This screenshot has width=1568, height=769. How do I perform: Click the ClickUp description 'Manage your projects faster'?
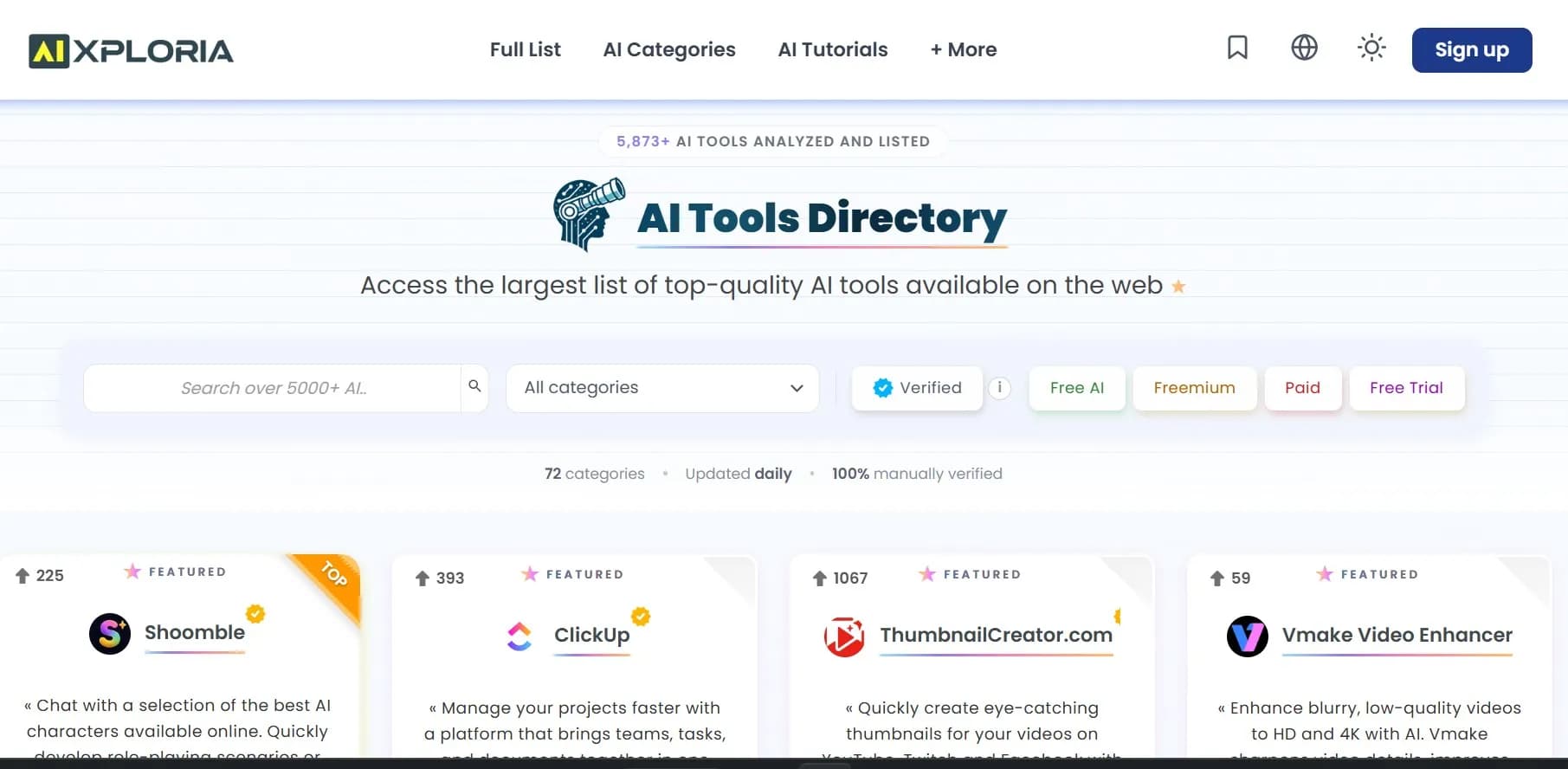click(575, 730)
